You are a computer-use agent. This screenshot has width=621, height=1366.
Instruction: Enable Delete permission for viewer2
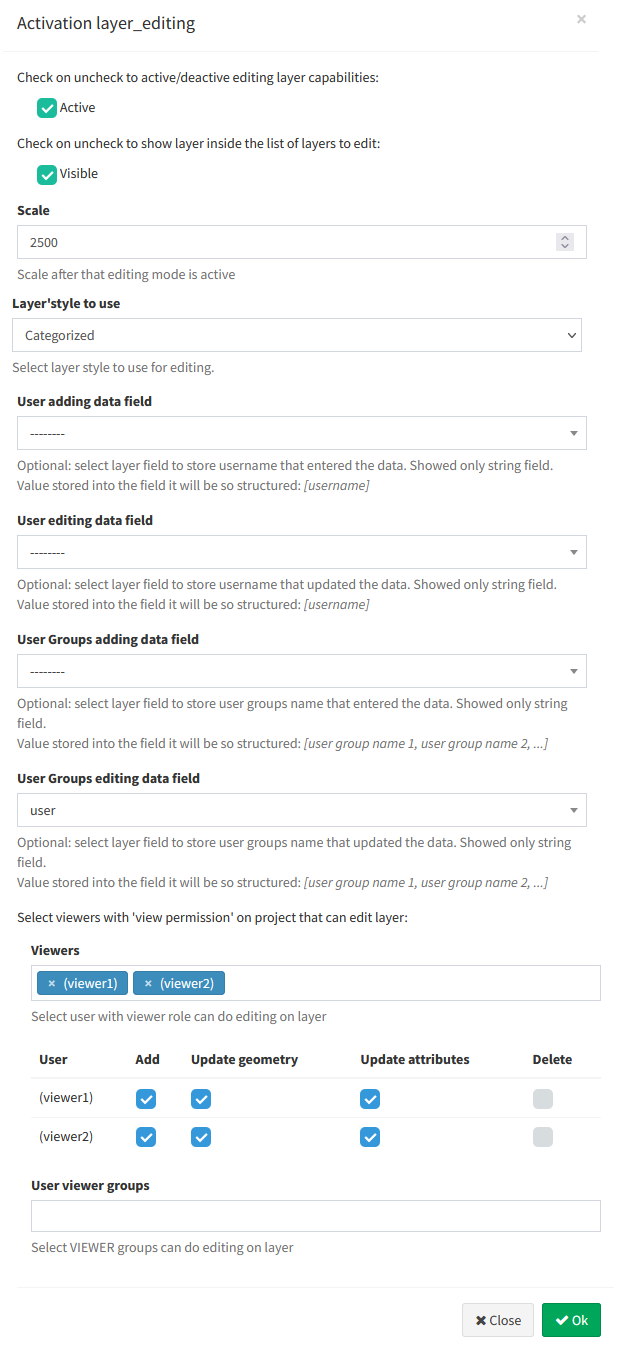pyautogui.click(x=543, y=1137)
